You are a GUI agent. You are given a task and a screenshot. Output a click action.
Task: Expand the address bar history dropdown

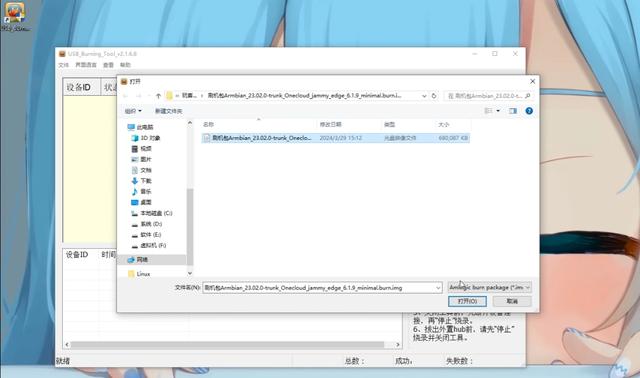pos(424,96)
